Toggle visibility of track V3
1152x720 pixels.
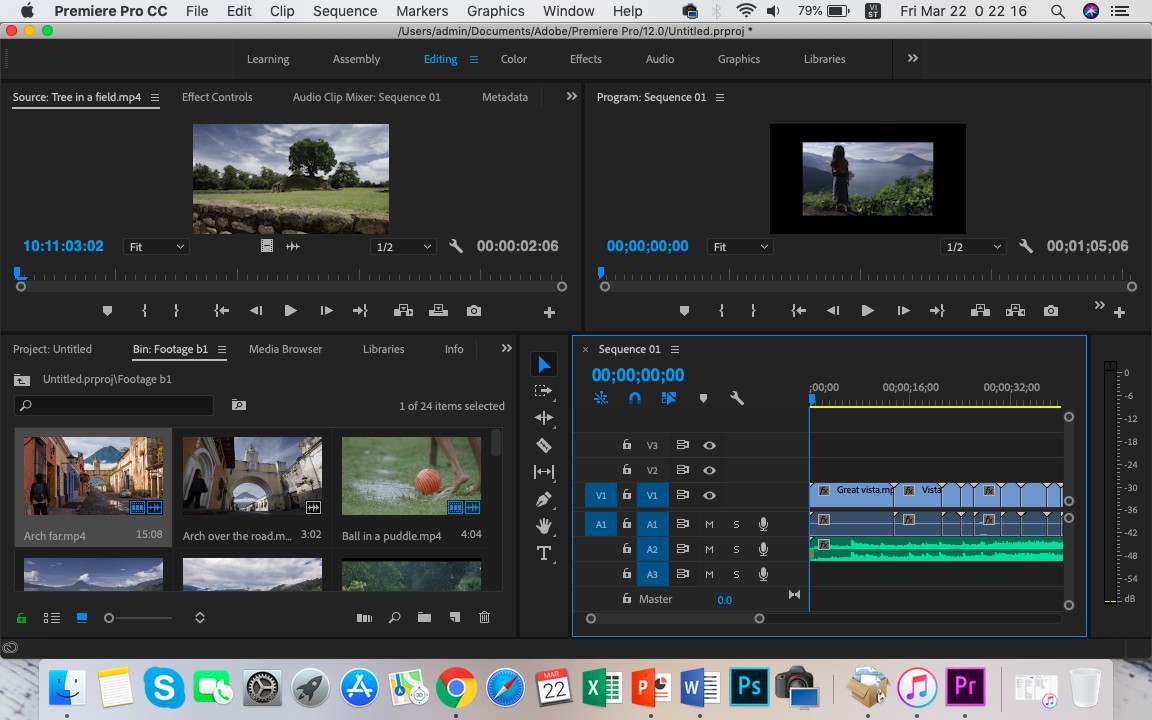(709, 445)
